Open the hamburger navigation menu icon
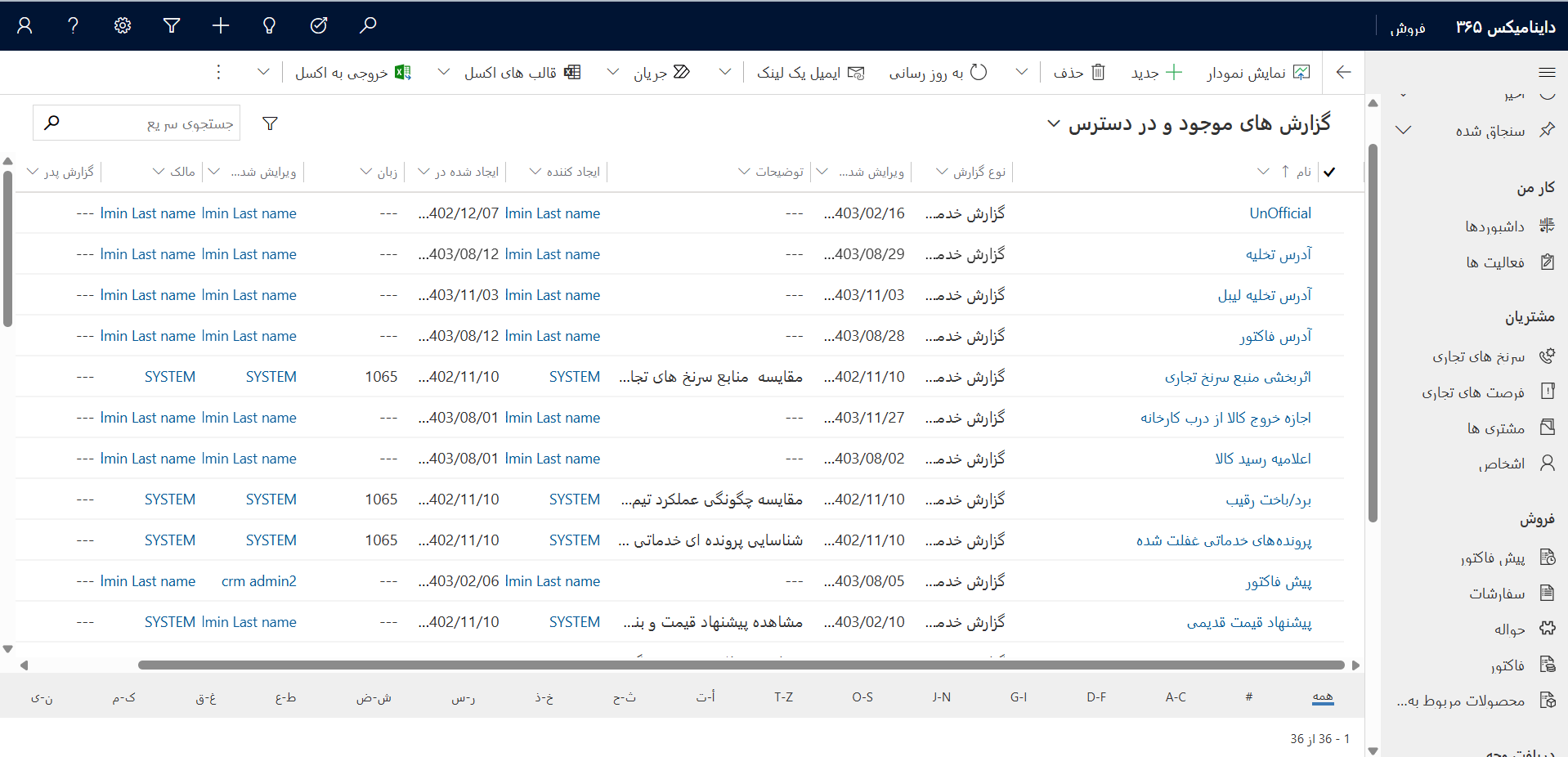The width and height of the screenshot is (1568, 757). [x=1547, y=73]
